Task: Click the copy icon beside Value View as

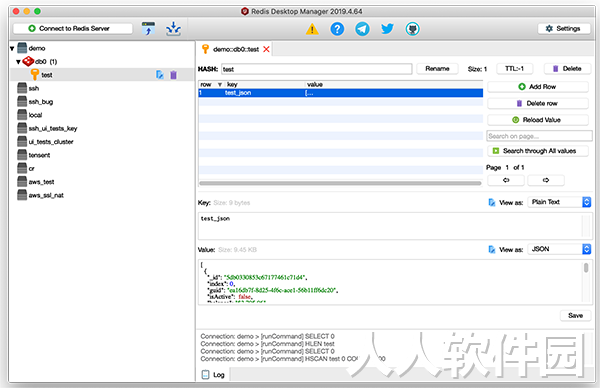Action: (492, 249)
